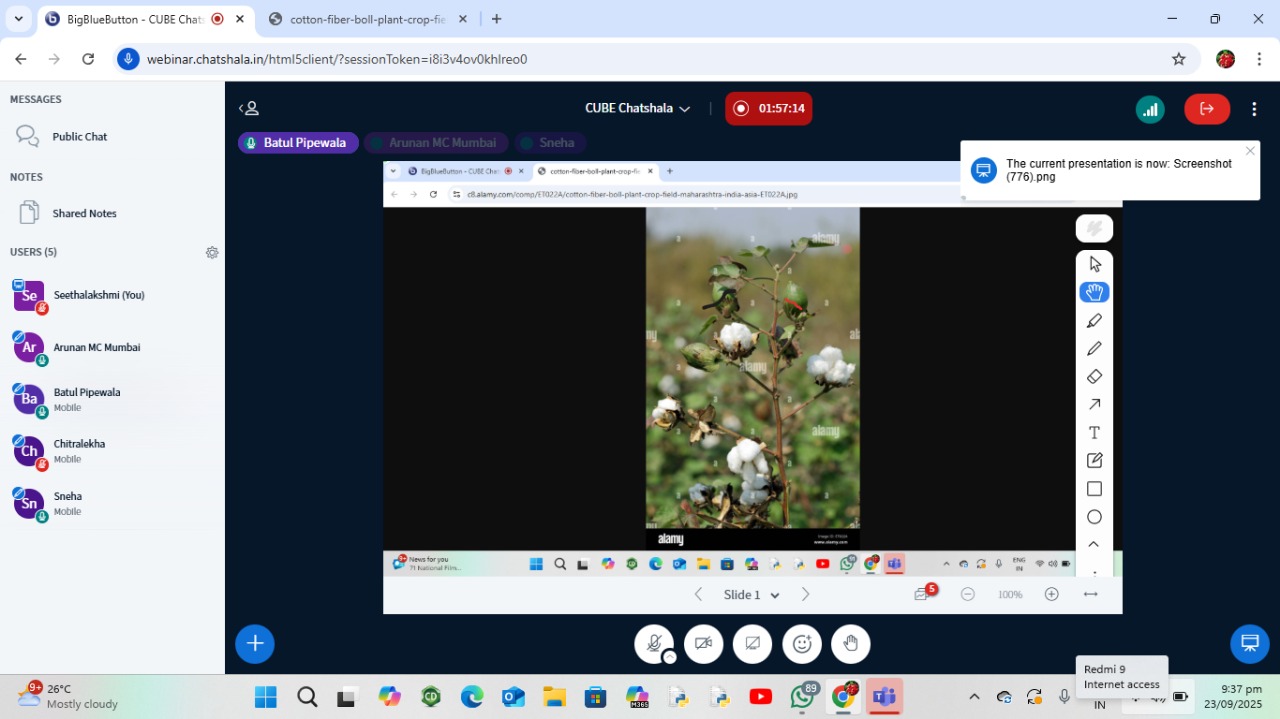Screen dimensions: 1280x719
Task: Open Shared Notes panel
Action: 84,213
